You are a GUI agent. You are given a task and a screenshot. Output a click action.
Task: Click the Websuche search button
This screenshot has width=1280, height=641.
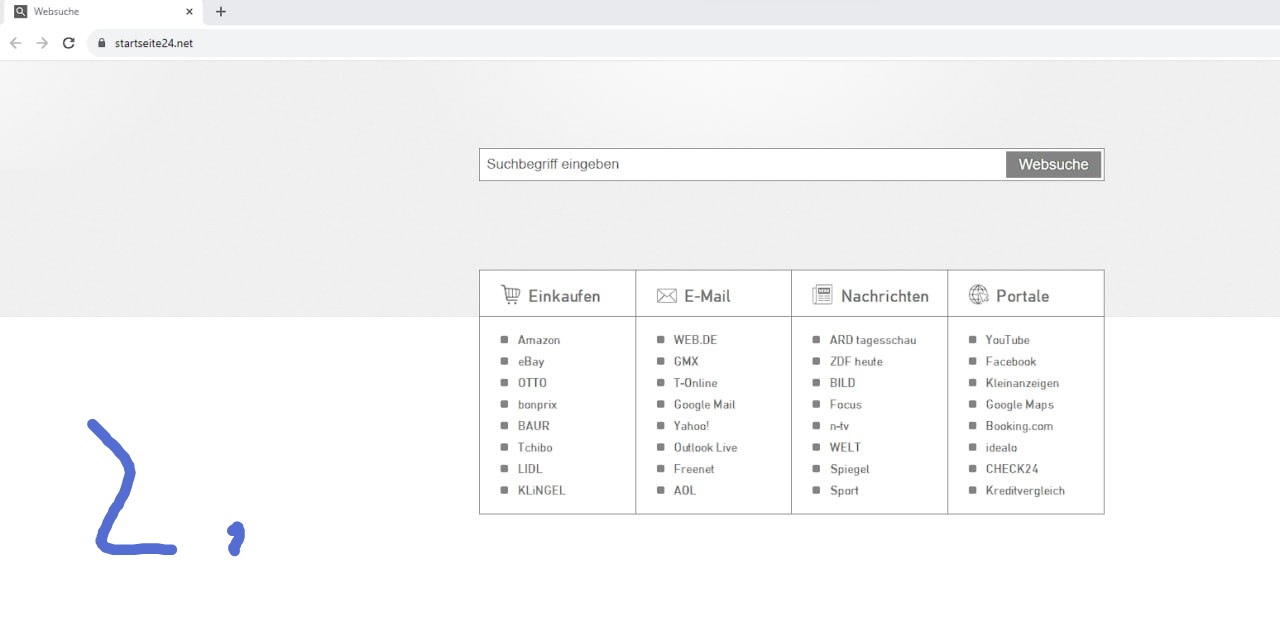(x=1053, y=165)
